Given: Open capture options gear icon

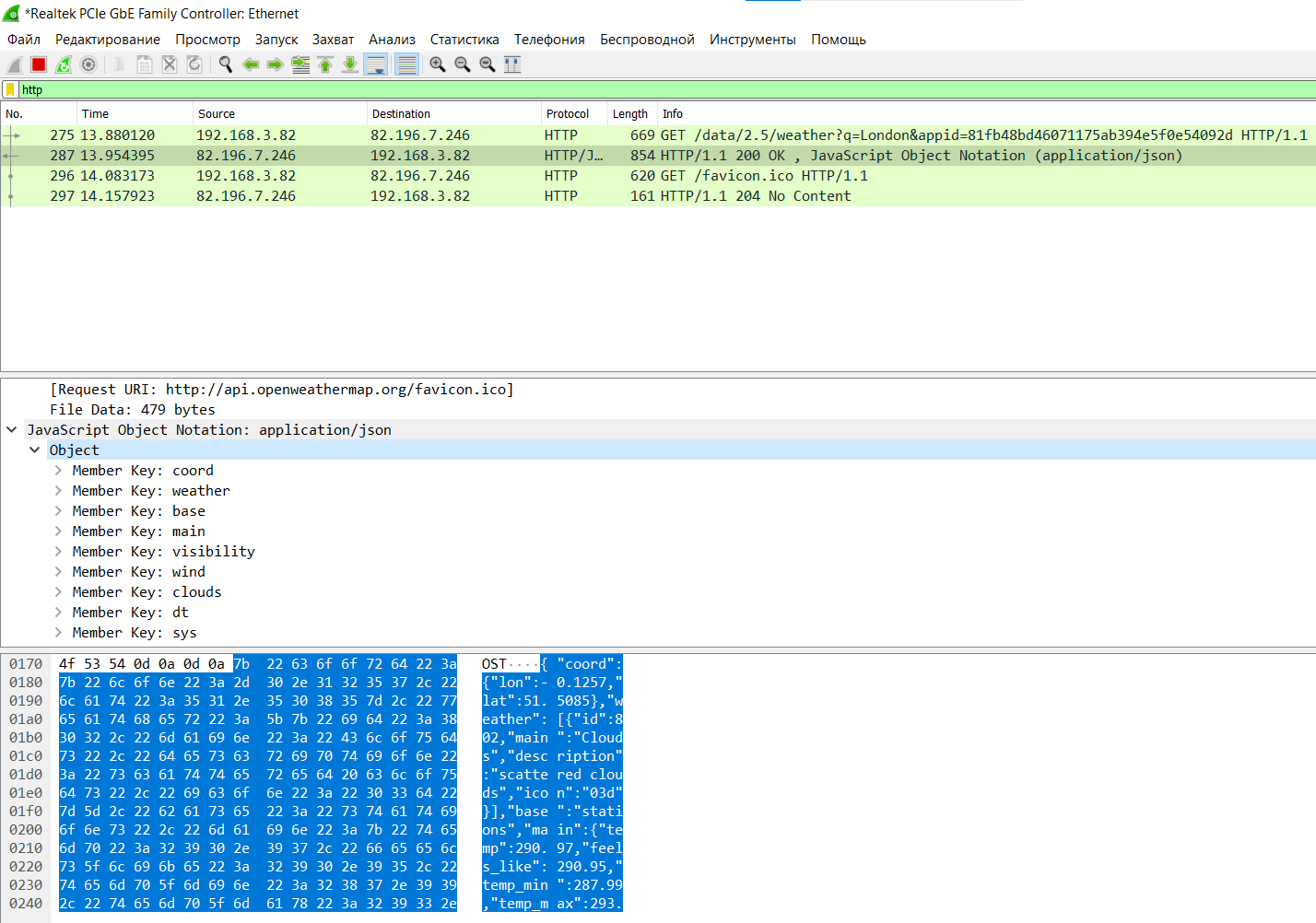Looking at the screenshot, I should tap(88, 64).
